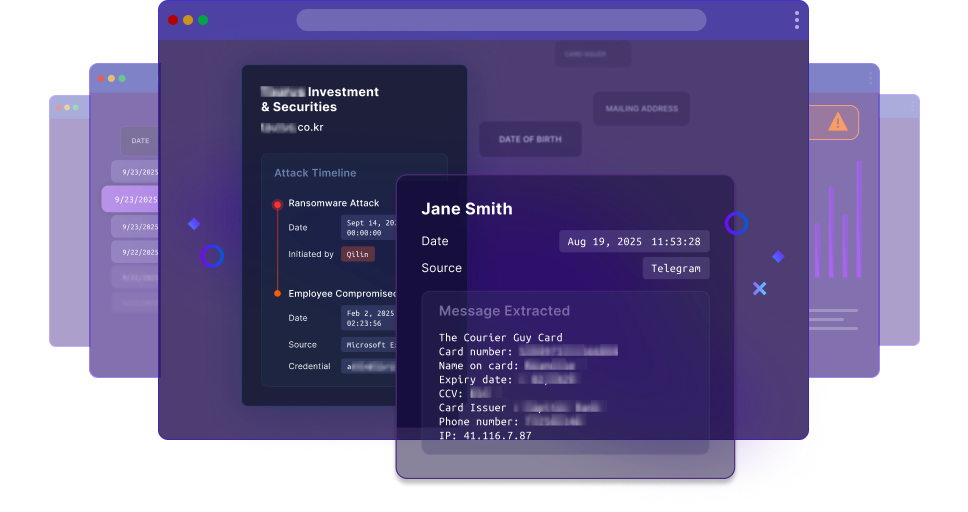Click the blue ring beside the Jane Smith card
Viewport: 968px width, 512px height.
point(736,223)
